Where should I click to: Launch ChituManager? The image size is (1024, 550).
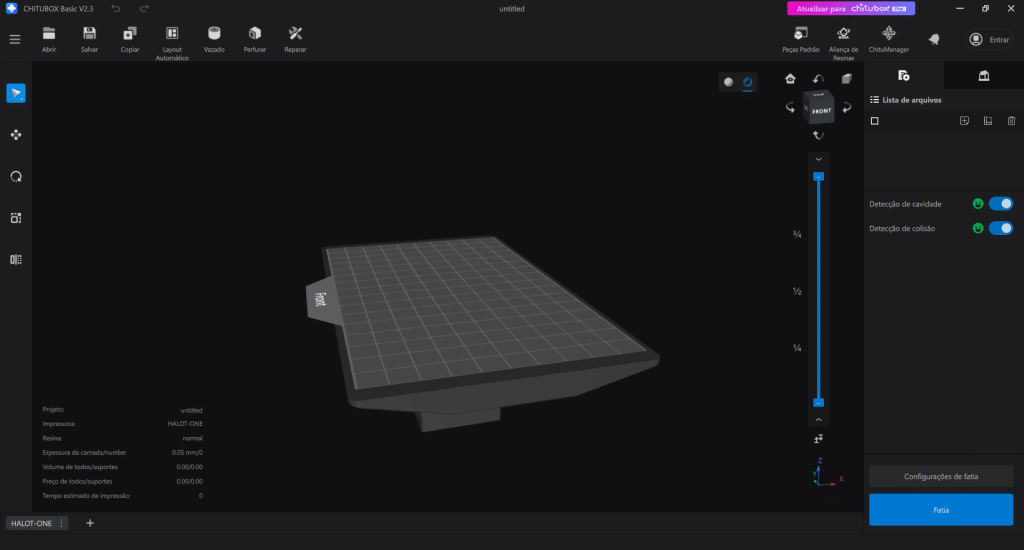pos(889,39)
